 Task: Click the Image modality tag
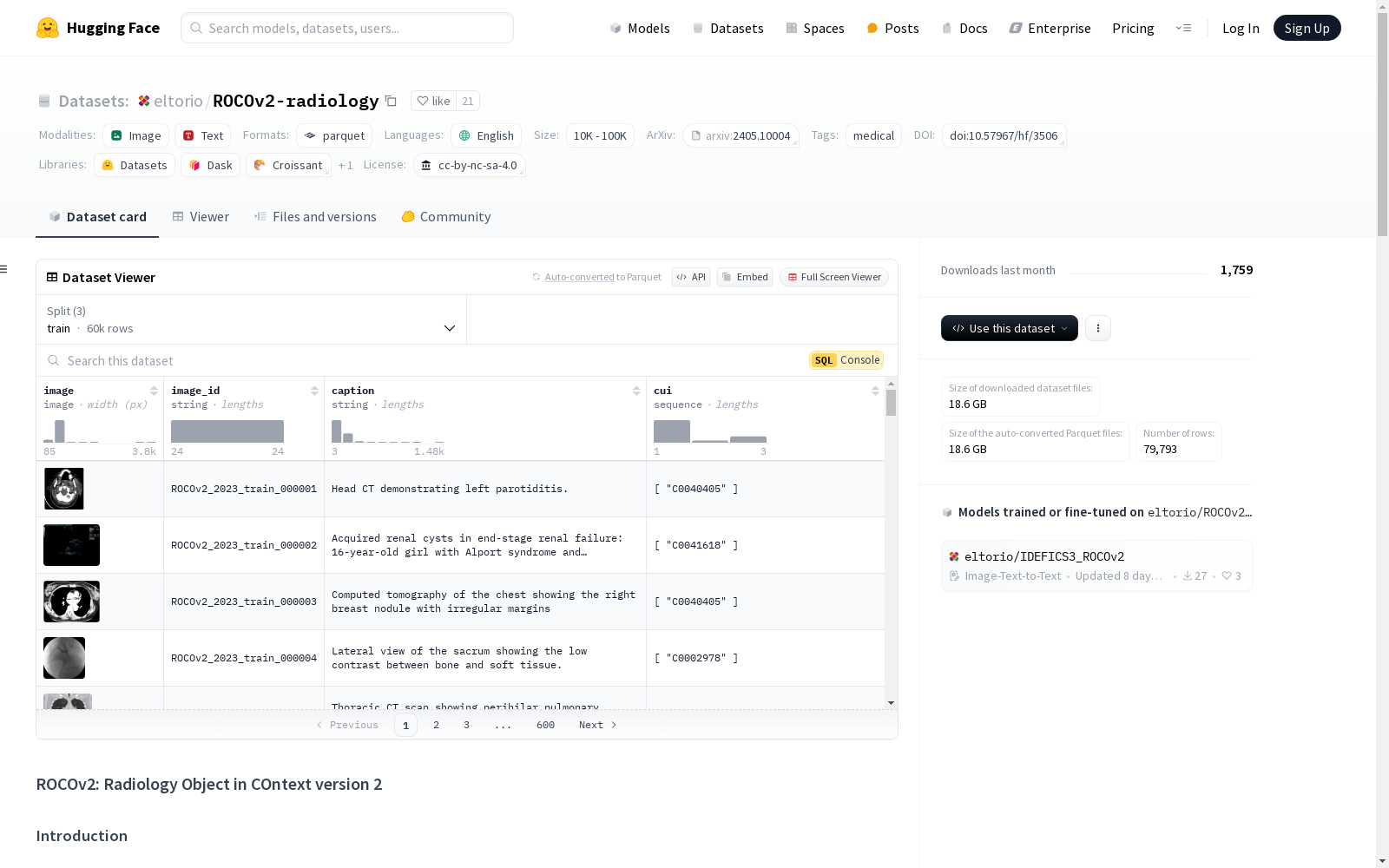[x=135, y=135]
